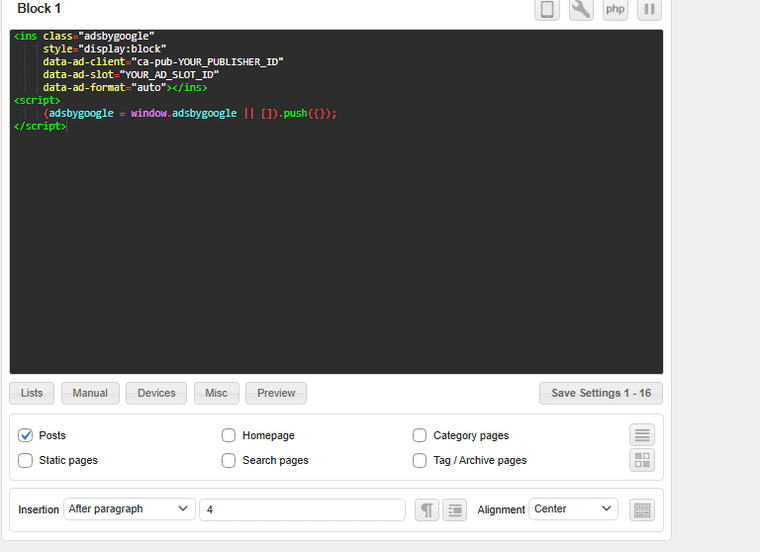The height and width of the screenshot is (552, 760).
Task: Enable the Category pages checkbox
Action: pyautogui.click(x=420, y=435)
